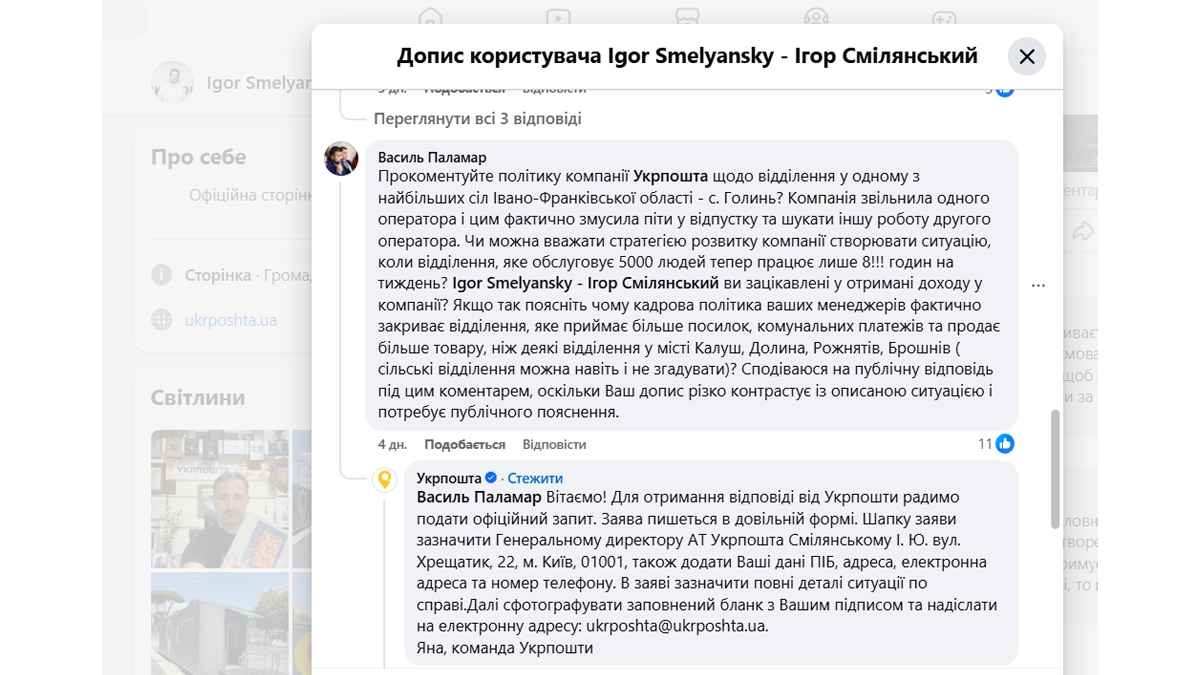The image size is (1200, 675).
Task: Follow Укрпошта by clicking Стежити
Action: tap(535, 478)
